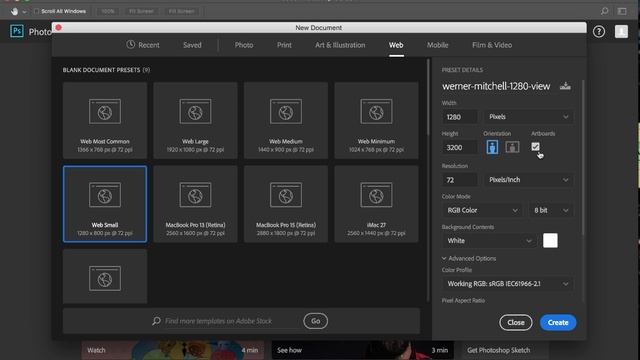Open the RGB Color mode dropdown

point(482,210)
